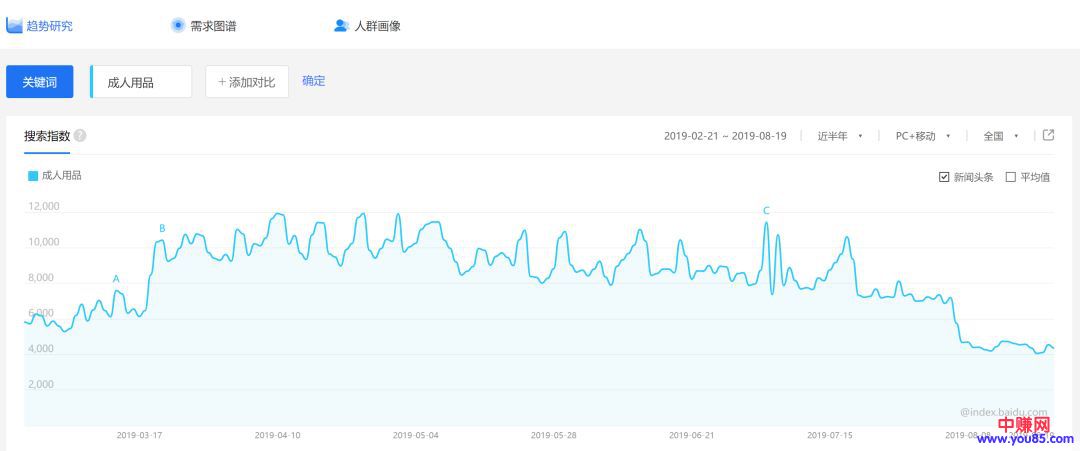
Task: Click news marker A on the chart
Action: tap(116, 279)
